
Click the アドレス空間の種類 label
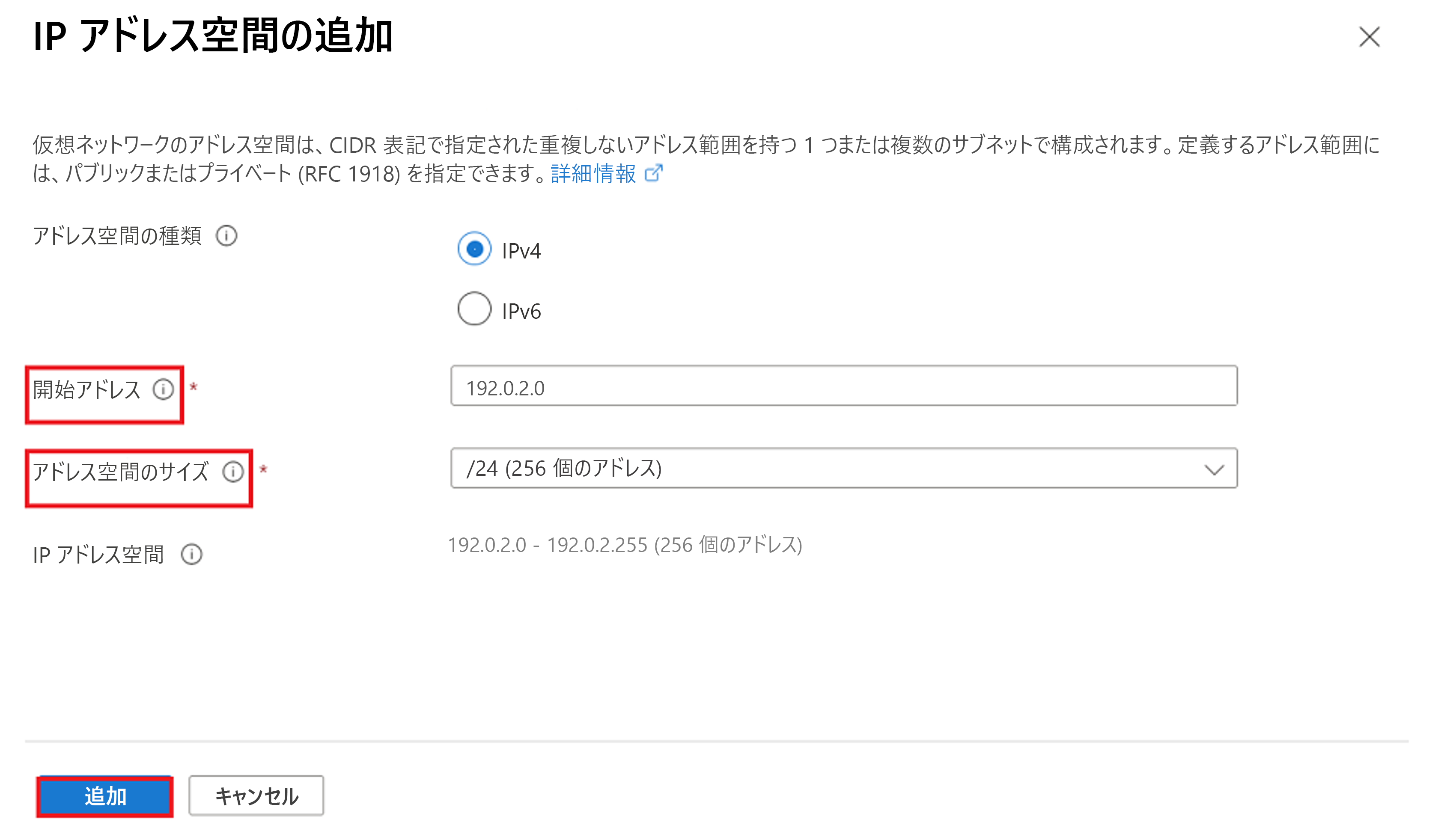coord(117,236)
